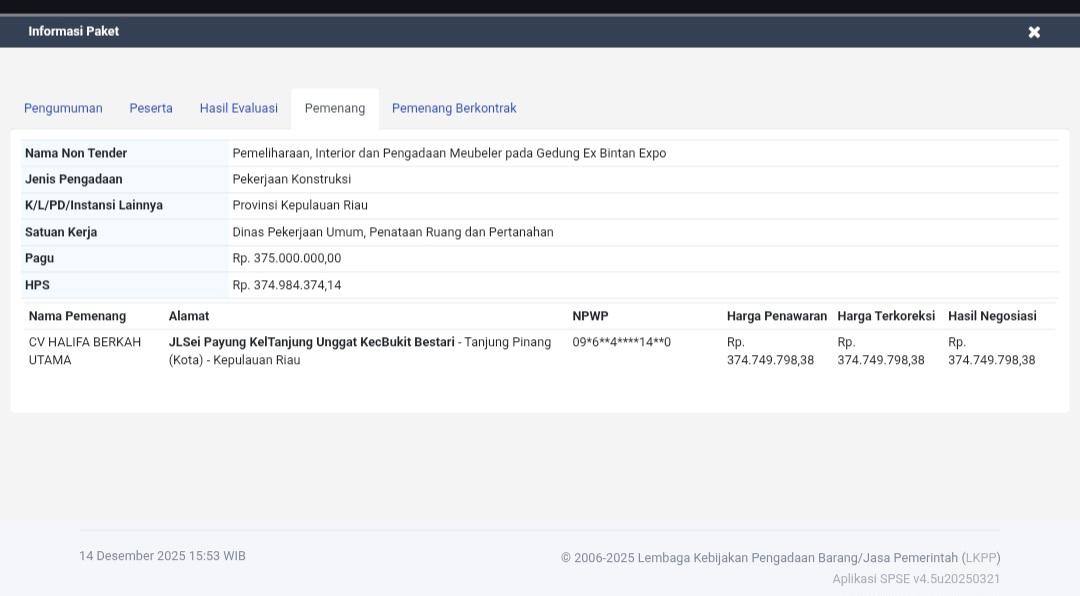The height and width of the screenshot is (596, 1080).
Task: Select winner name CV HALIFA BERKAH UTAMA
Action: coord(85,351)
